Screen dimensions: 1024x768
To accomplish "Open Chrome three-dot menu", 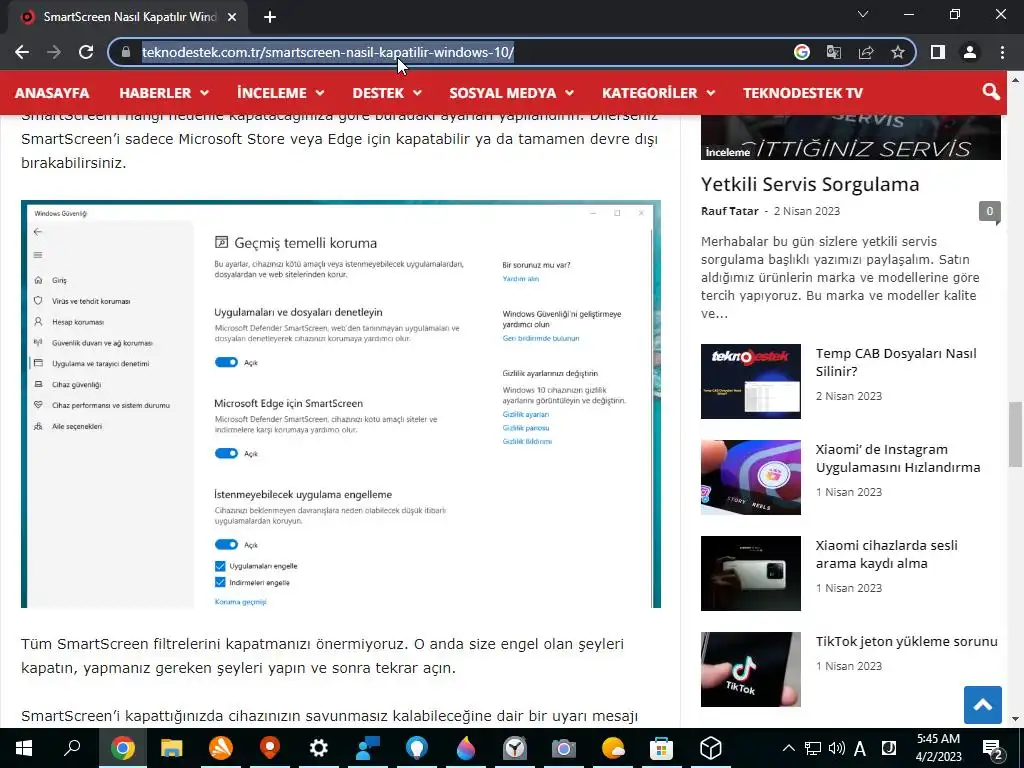I will click(x=1002, y=52).
